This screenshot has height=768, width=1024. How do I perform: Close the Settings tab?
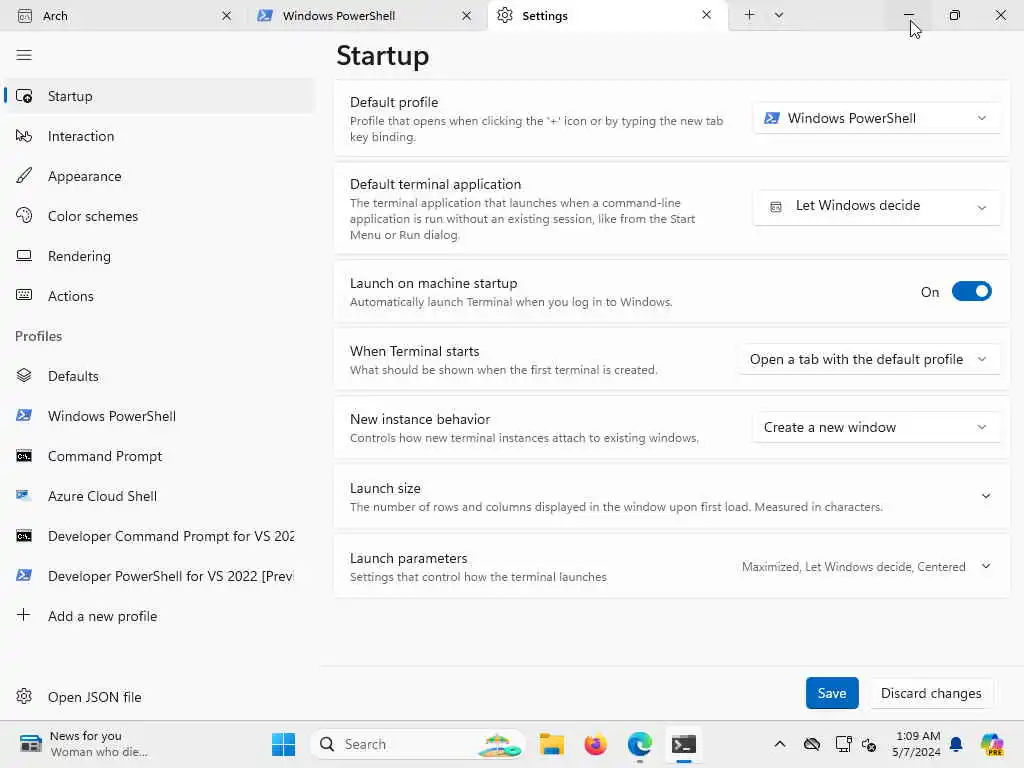(x=707, y=15)
